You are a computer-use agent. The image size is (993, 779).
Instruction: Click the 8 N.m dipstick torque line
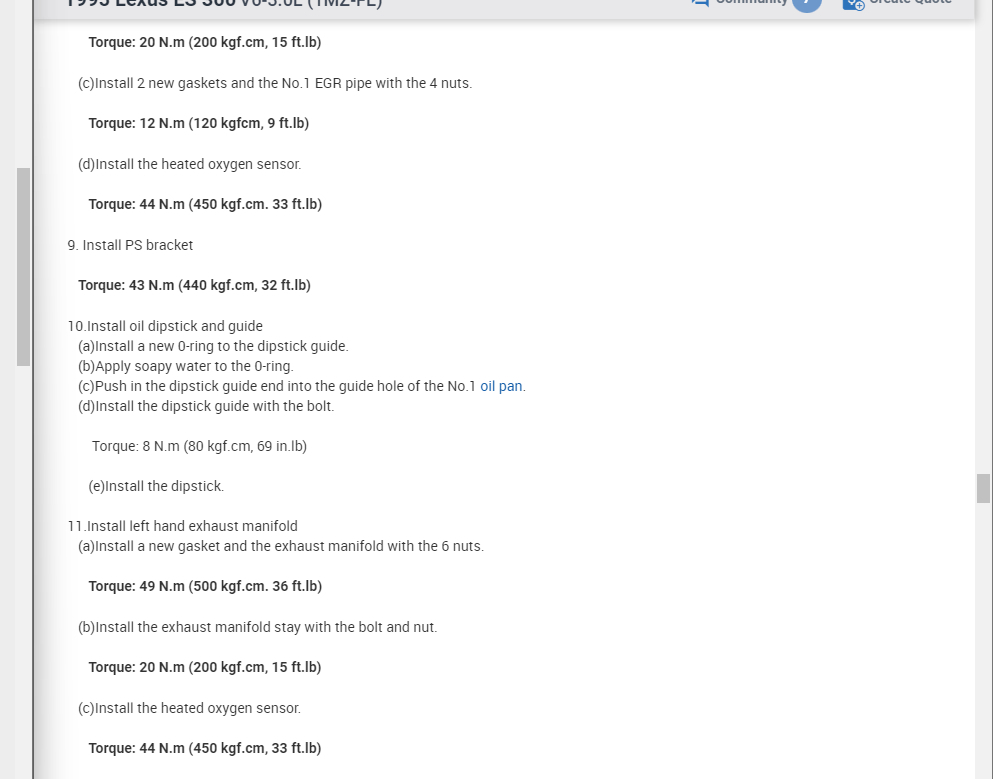[199, 446]
